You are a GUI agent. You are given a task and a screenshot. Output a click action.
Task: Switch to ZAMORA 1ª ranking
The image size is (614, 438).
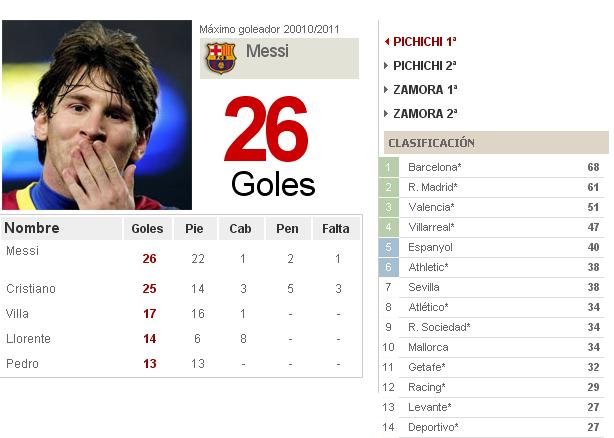coord(425,90)
